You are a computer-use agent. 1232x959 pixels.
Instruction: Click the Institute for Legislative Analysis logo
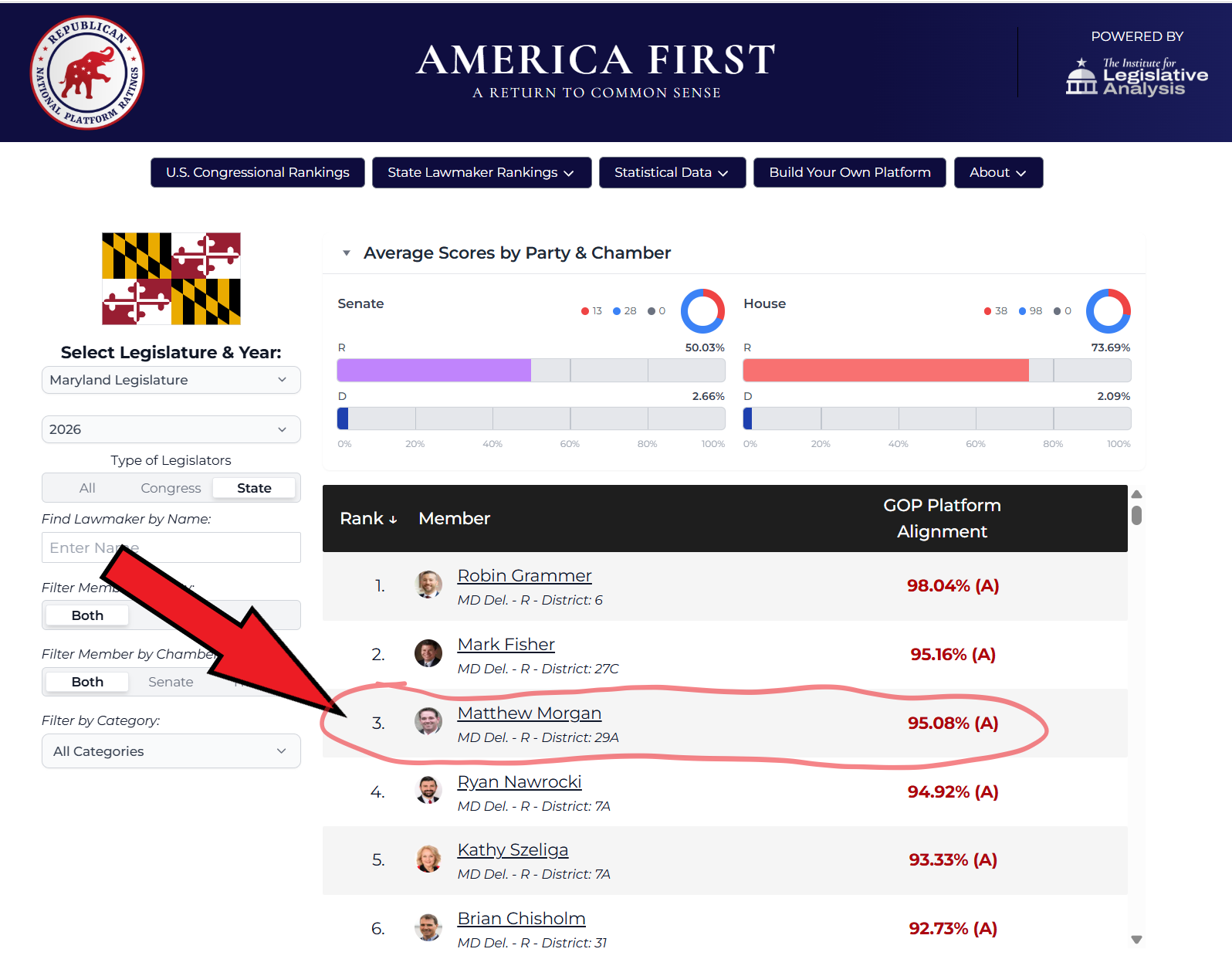(1136, 76)
